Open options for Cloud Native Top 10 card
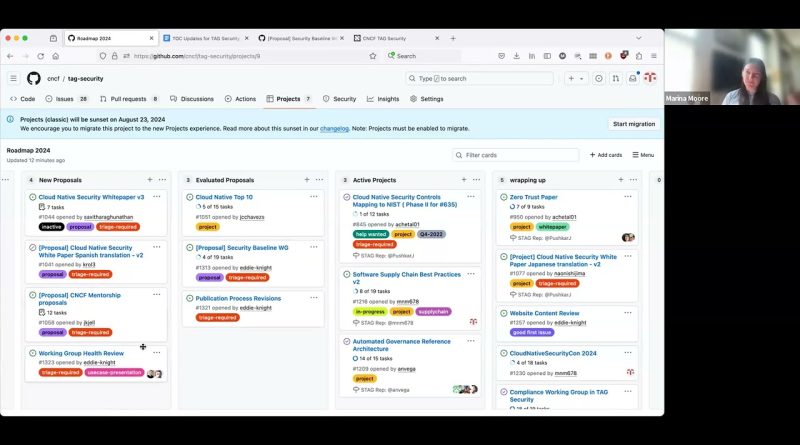Image resolution: width=800 pixels, height=445 pixels. click(314, 196)
